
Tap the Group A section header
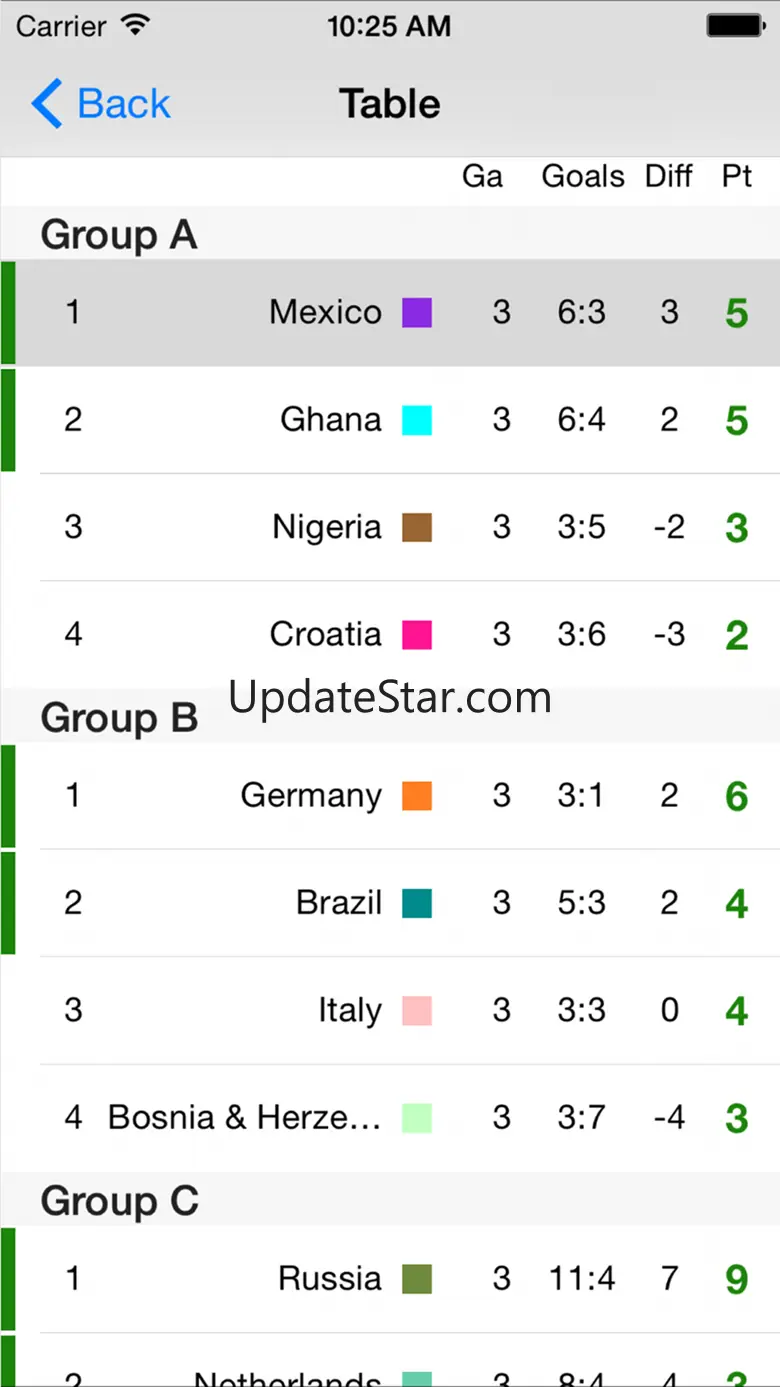(x=119, y=235)
